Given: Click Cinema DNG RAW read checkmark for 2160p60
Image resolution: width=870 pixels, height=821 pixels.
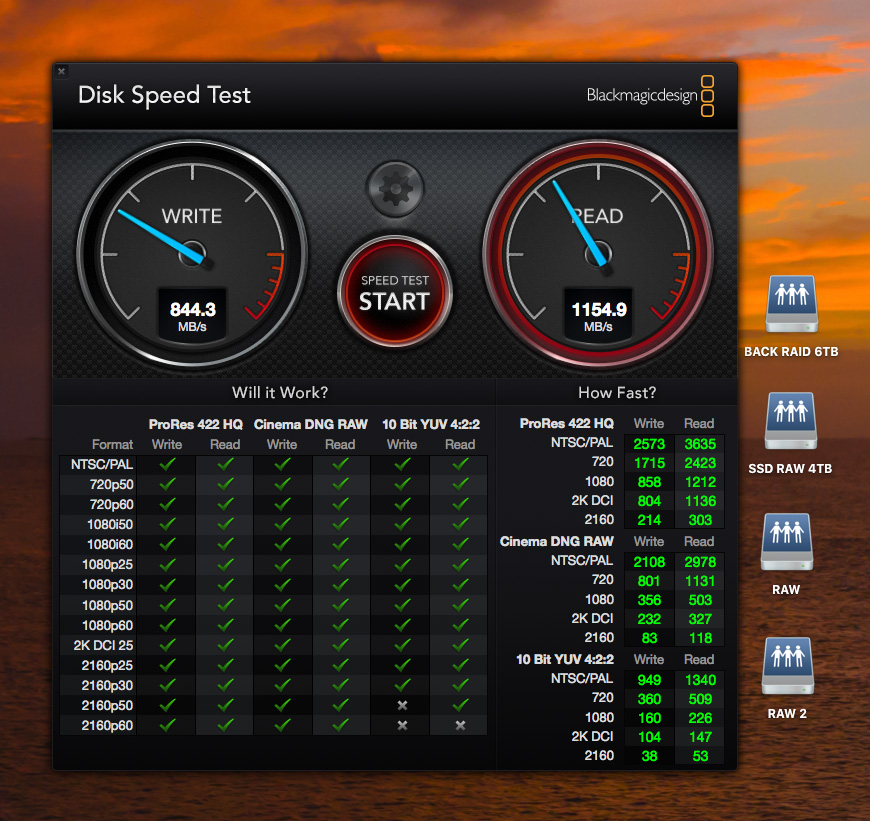Looking at the screenshot, I should (x=340, y=725).
